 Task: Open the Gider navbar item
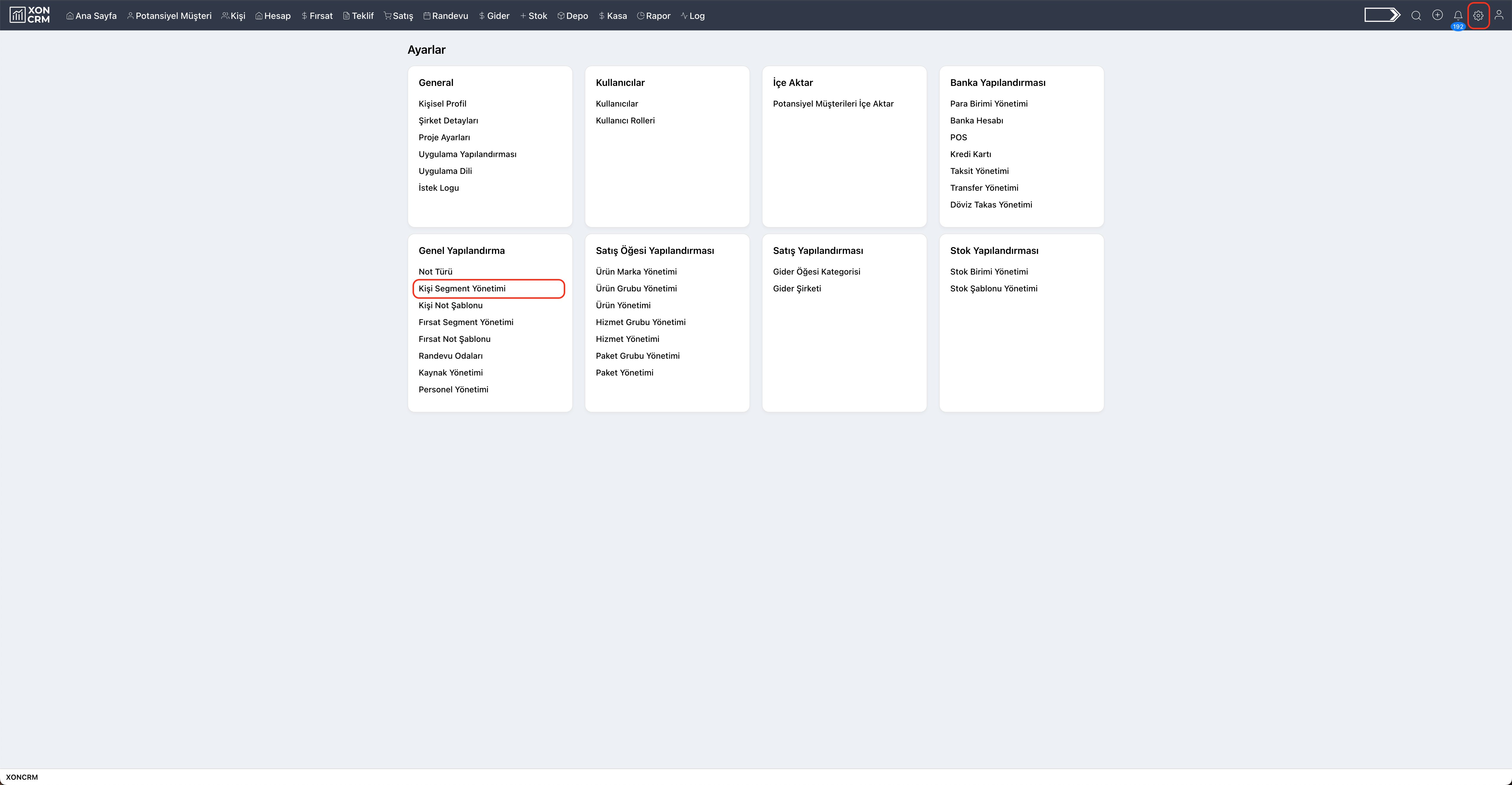click(494, 16)
